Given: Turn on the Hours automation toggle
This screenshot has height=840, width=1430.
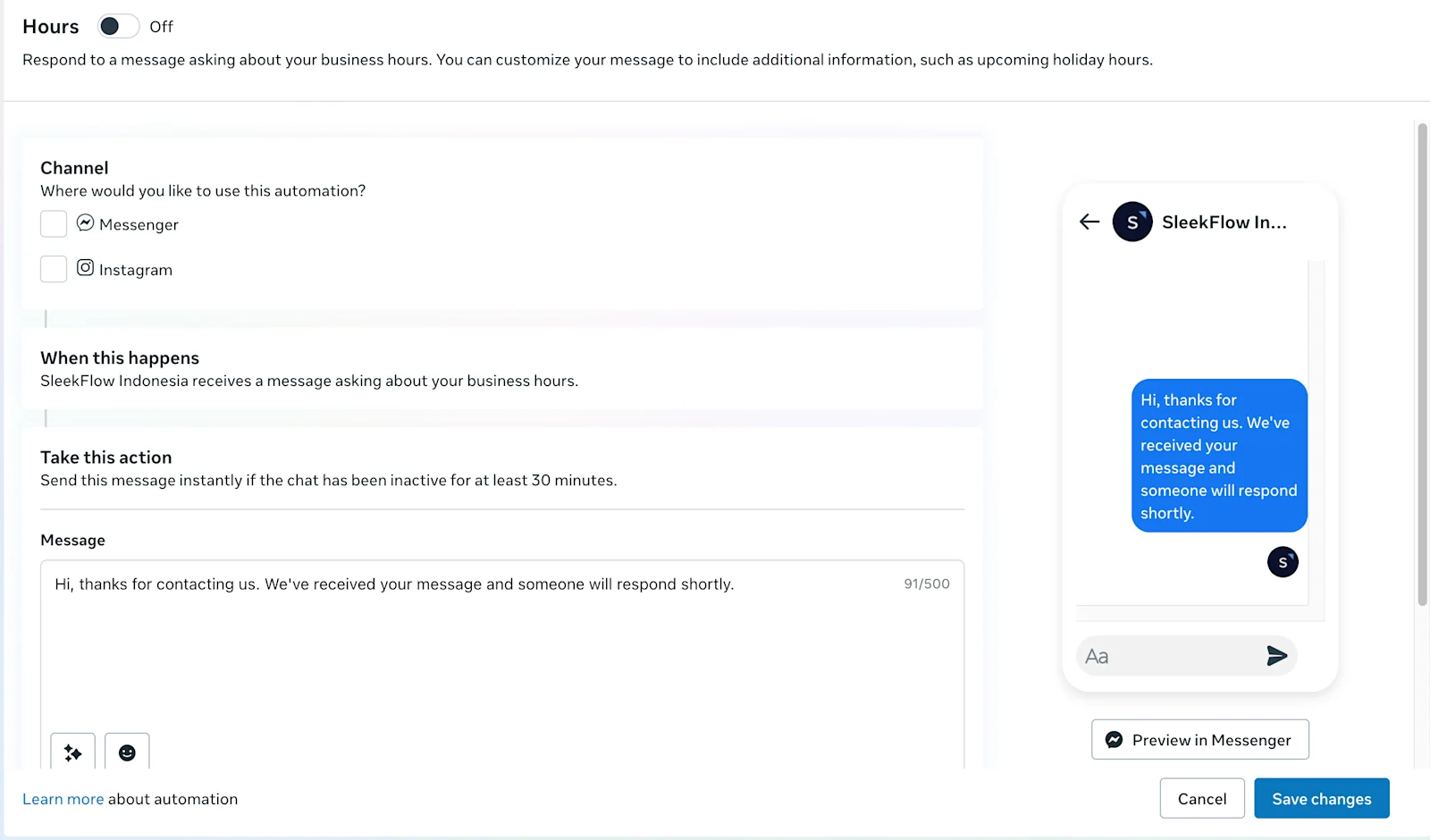Looking at the screenshot, I should (117, 26).
